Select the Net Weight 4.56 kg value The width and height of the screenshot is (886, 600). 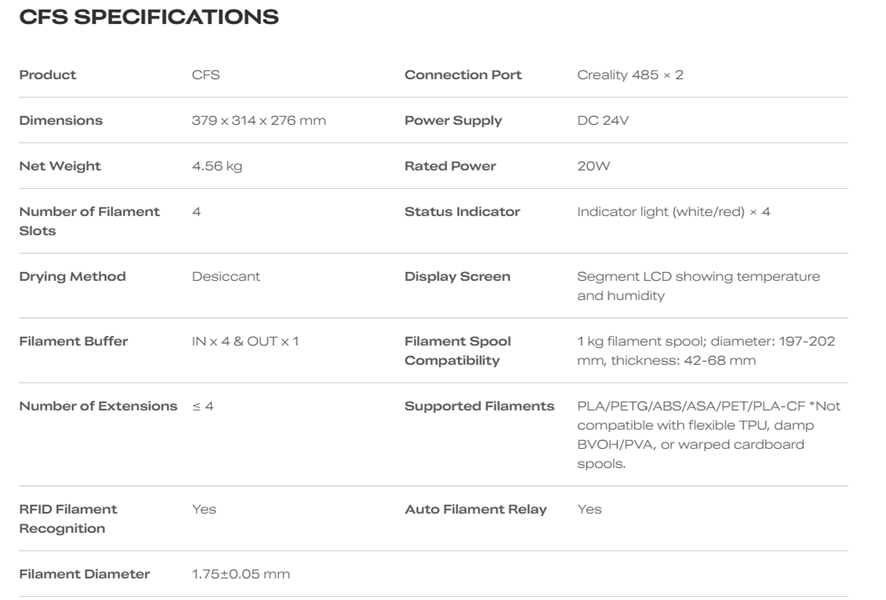pyautogui.click(x=217, y=166)
